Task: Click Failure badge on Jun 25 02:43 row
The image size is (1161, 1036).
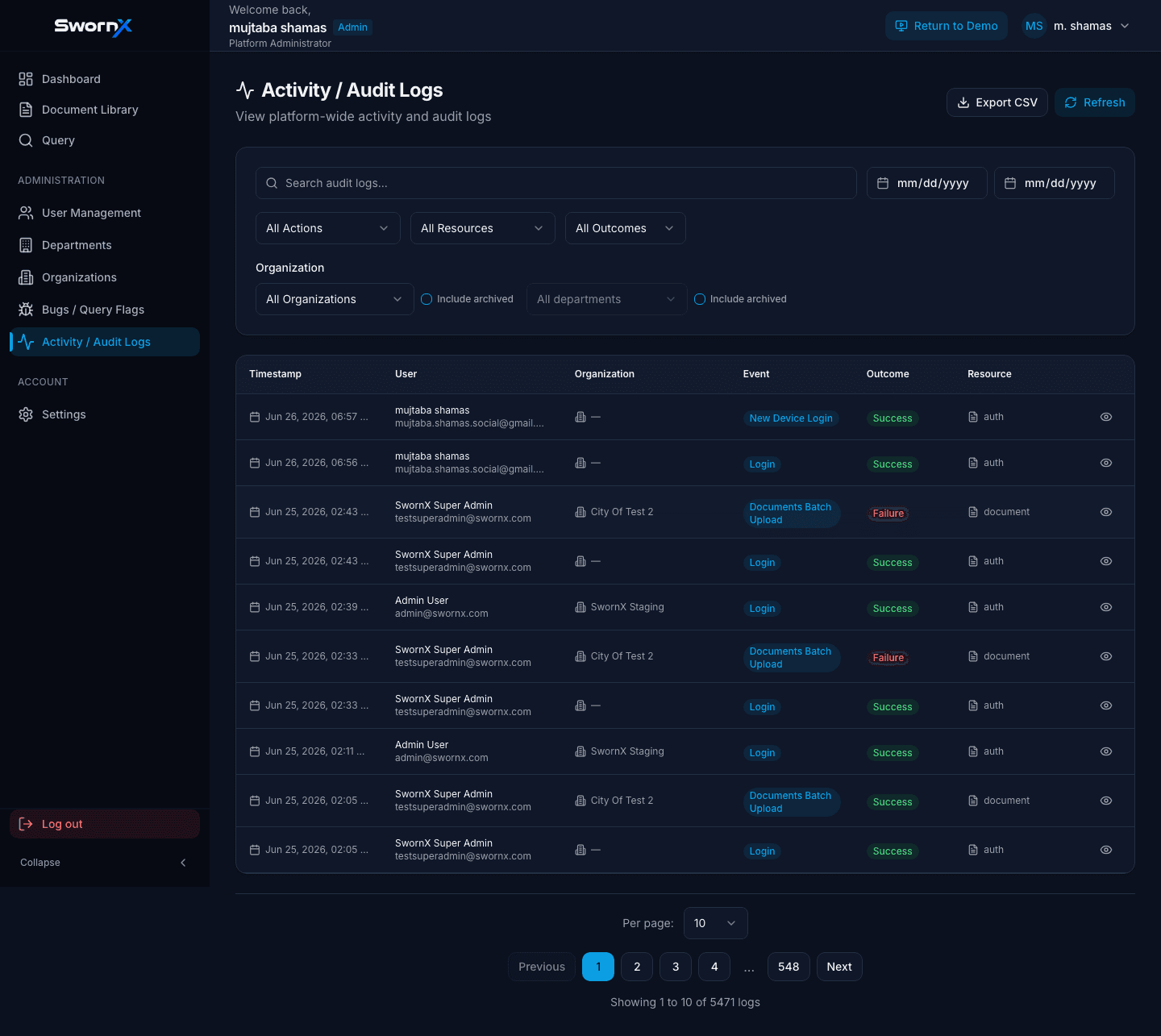Action: click(888, 514)
